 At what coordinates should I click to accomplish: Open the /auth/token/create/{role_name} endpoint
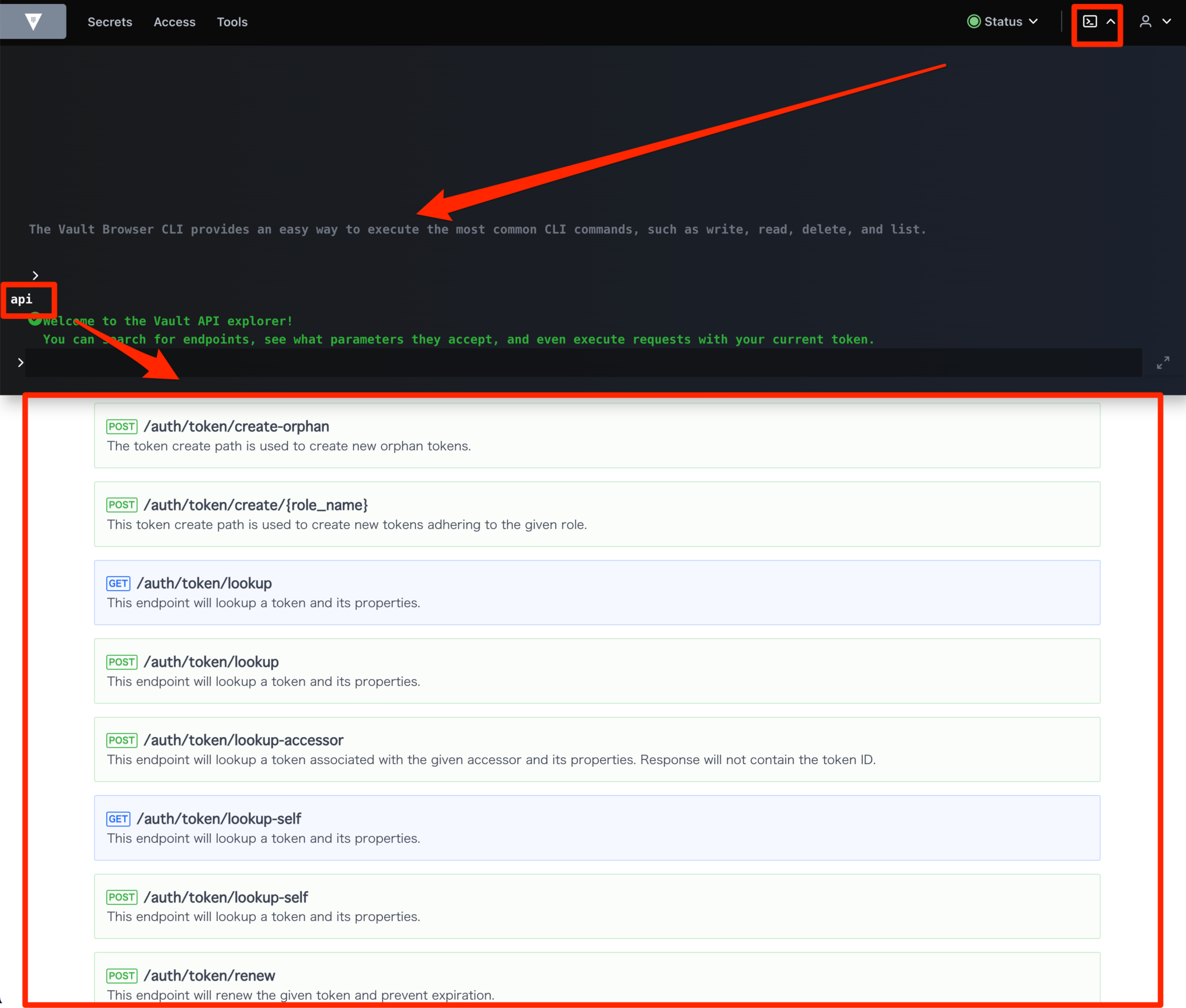pos(257,505)
